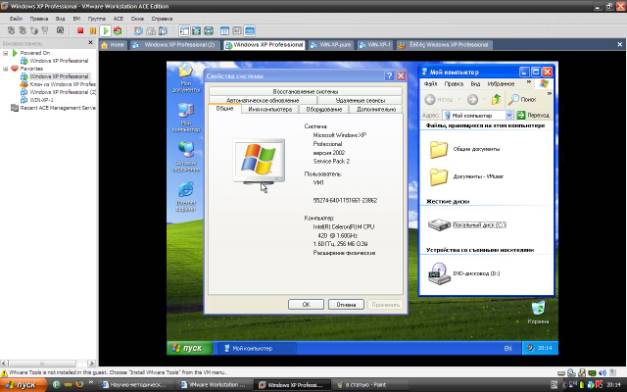This screenshot has width=627, height=392.
Task: Open the address bar dropdown in My Computer
Action: coord(509,115)
